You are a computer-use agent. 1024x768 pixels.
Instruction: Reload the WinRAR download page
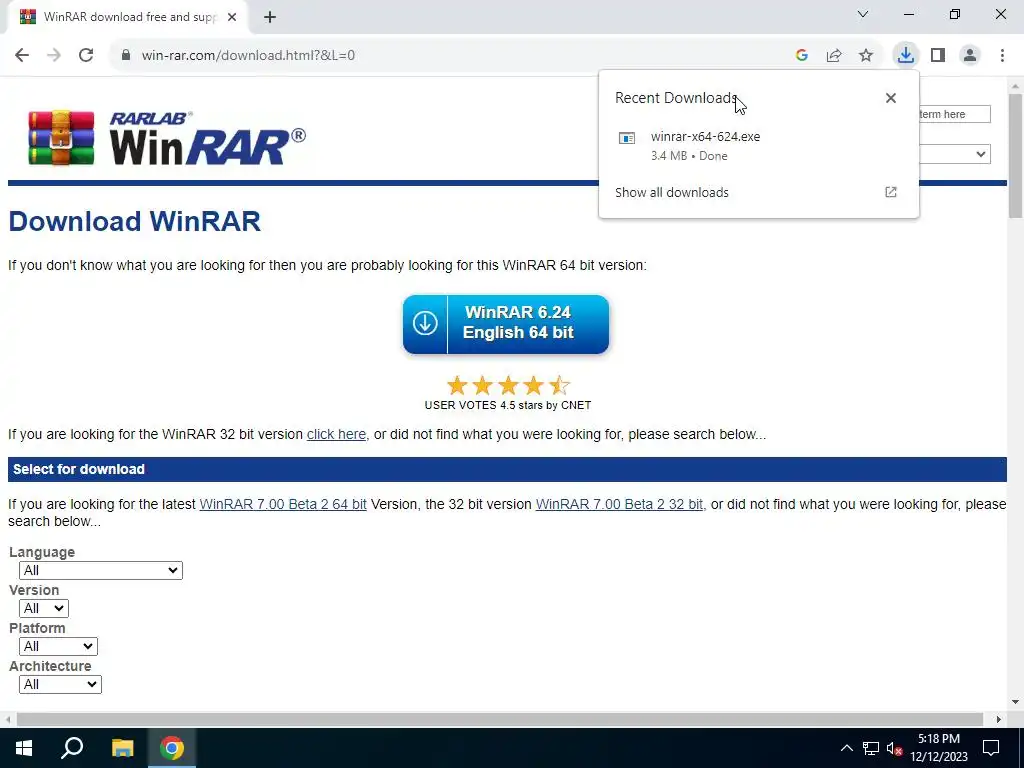coord(86,55)
